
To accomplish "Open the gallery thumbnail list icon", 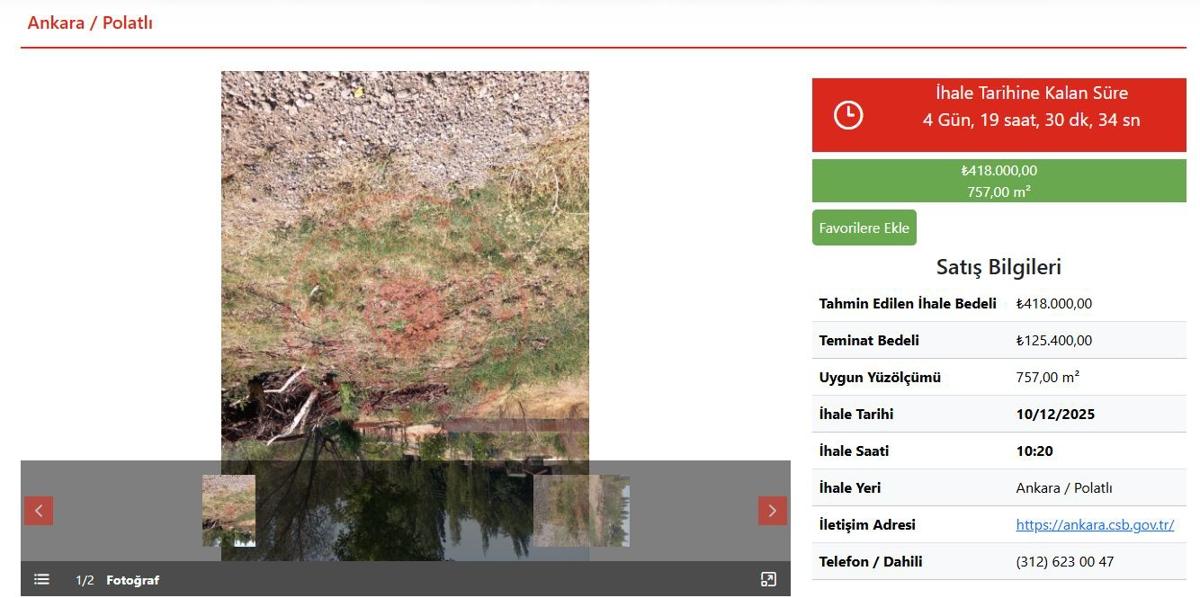I will coord(42,579).
